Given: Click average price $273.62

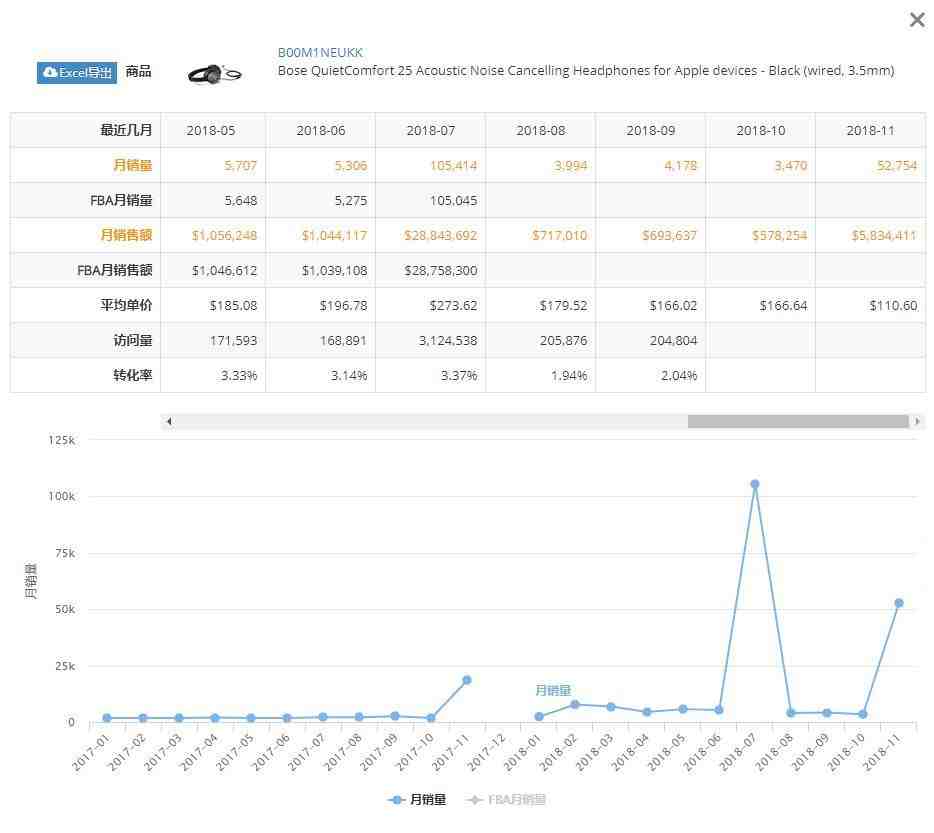Looking at the screenshot, I should [453, 306].
